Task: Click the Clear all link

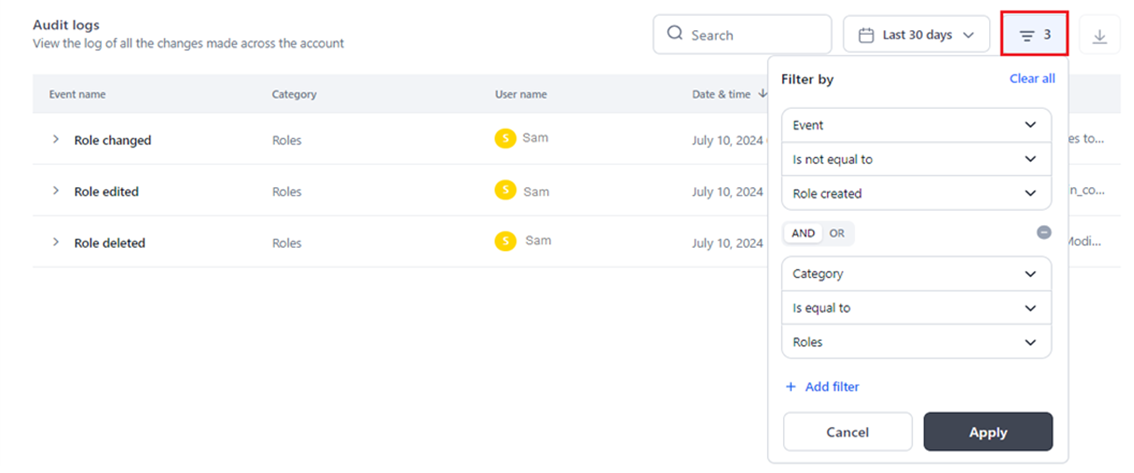Action: [1031, 78]
